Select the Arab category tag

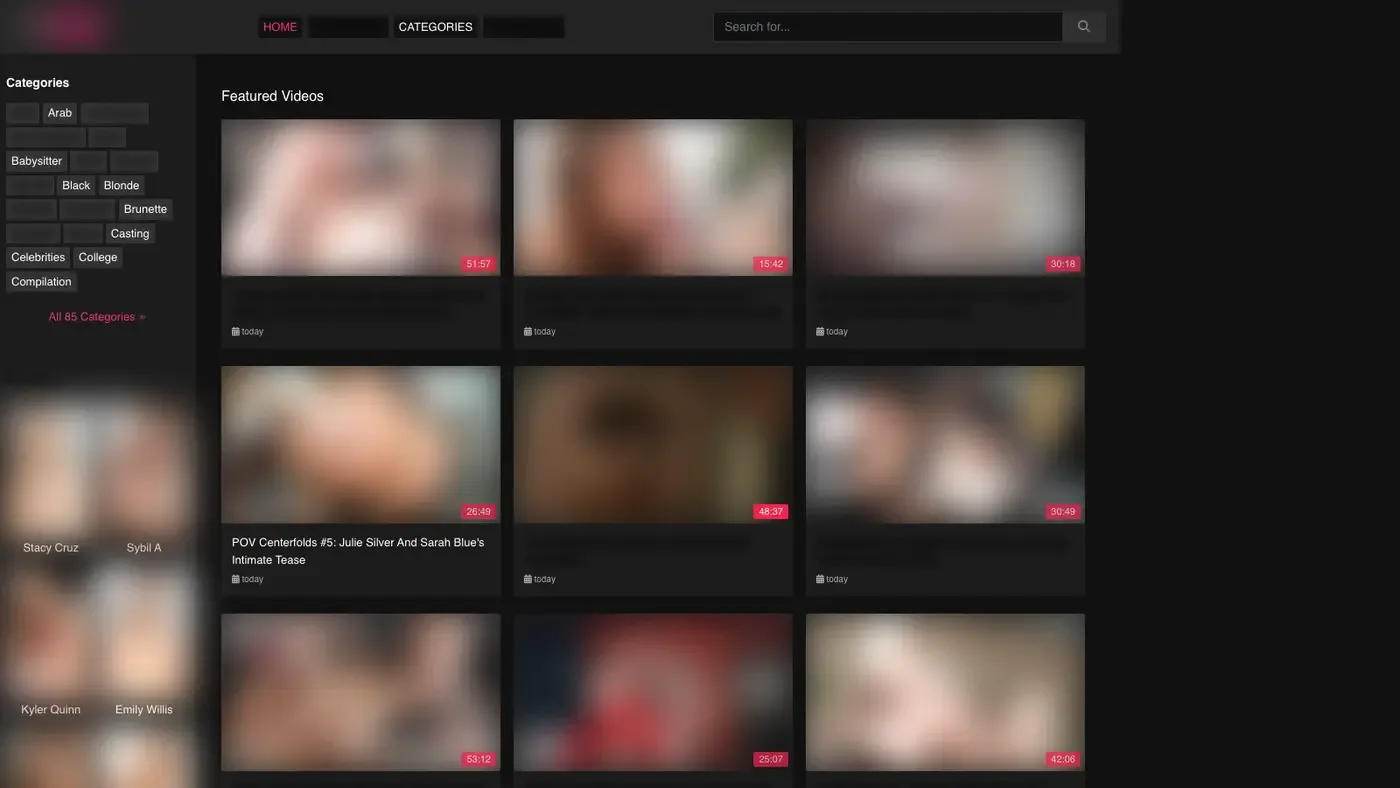coord(60,113)
